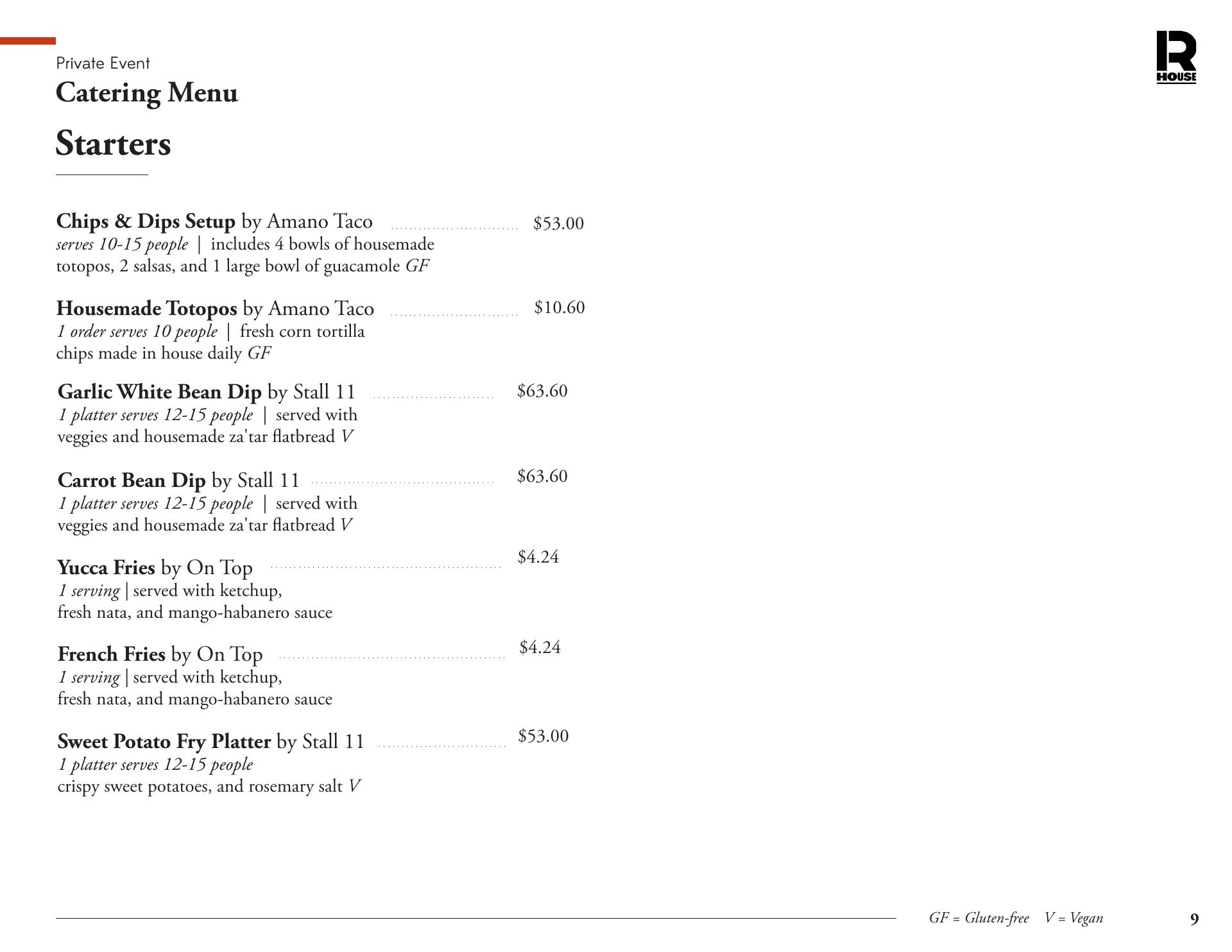Click the Carrot Bean Dip $63.60 price
1232x952 pixels.
point(542,476)
